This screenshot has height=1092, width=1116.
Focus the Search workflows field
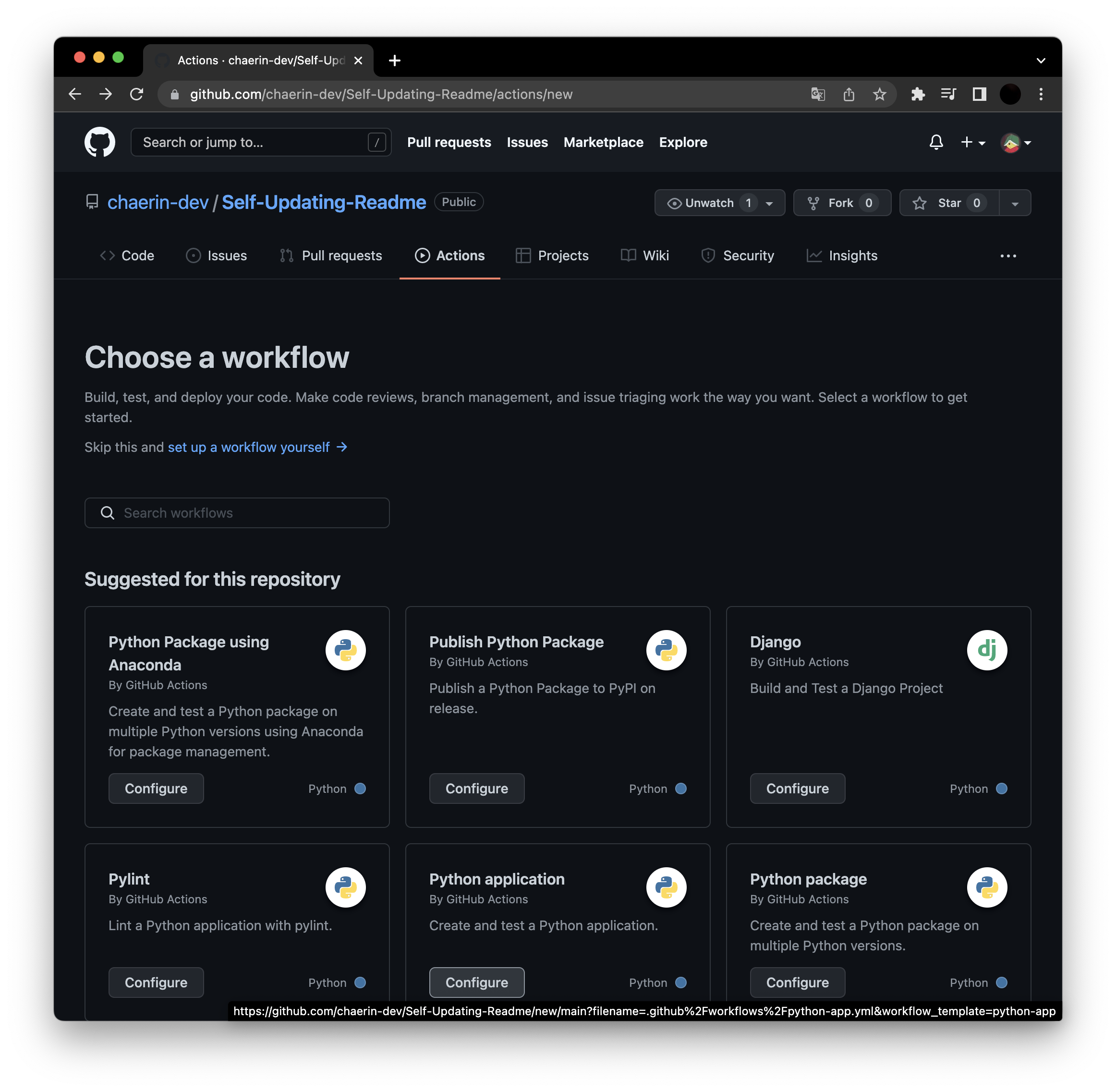237,513
